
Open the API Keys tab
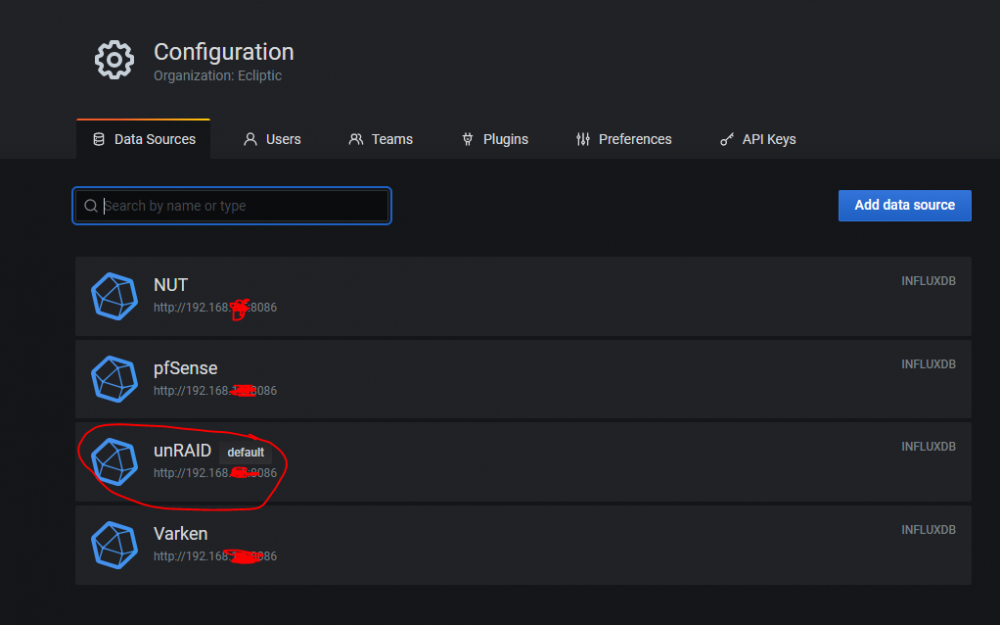(x=758, y=139)
